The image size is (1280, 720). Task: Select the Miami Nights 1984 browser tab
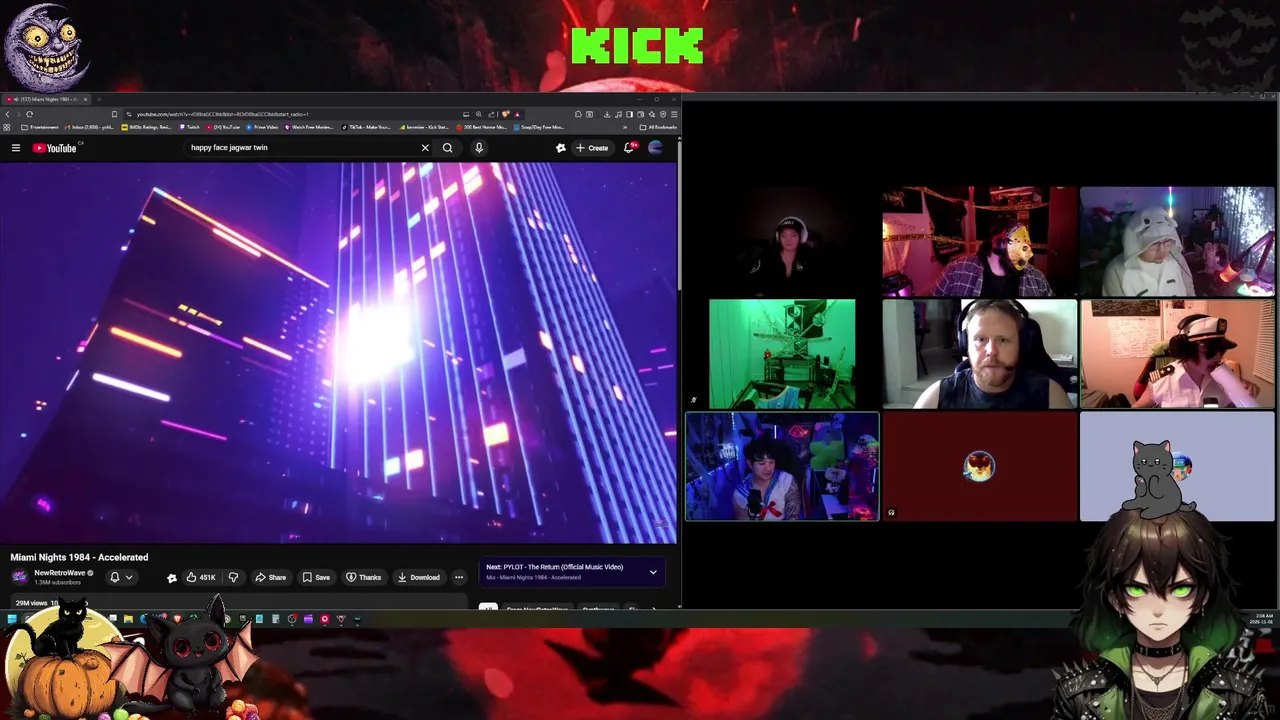click(x=44, y=99)
